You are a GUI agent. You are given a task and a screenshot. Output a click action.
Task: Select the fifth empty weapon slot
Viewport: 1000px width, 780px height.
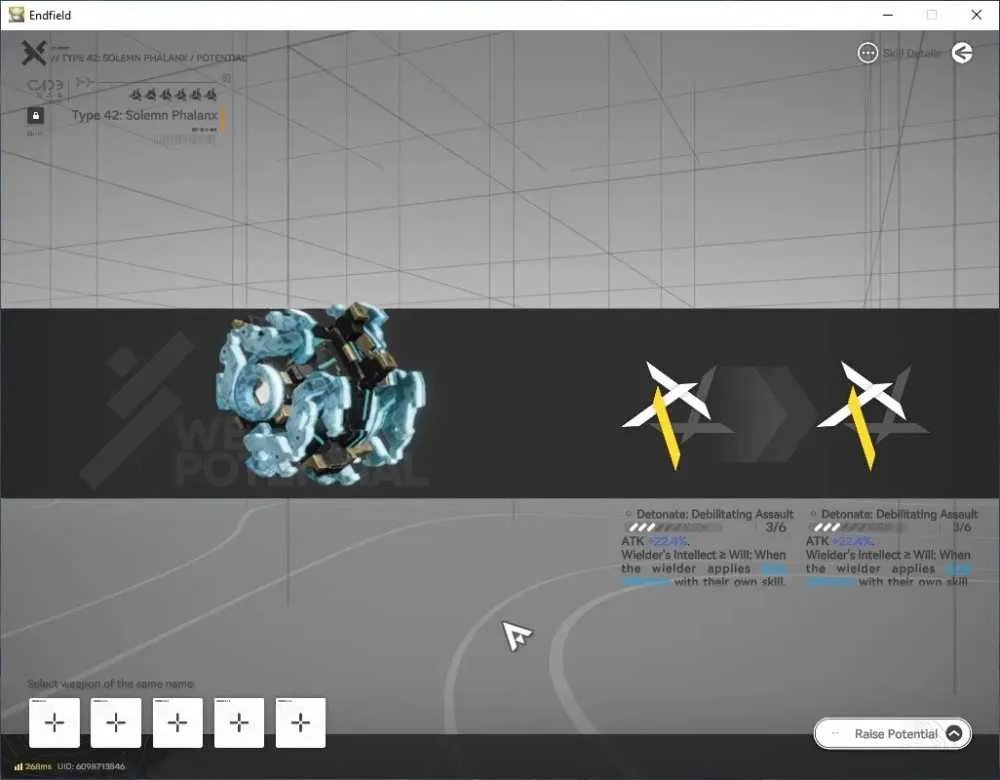[x=300, y=723]
